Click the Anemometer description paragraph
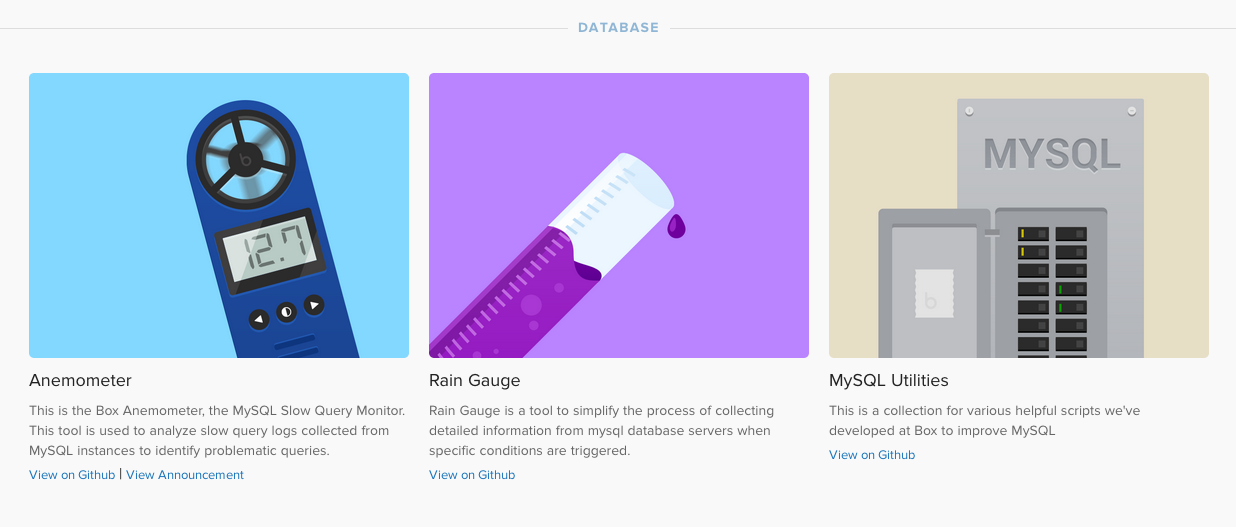The width and height of the screenshot is (1236, 527). 218,431
